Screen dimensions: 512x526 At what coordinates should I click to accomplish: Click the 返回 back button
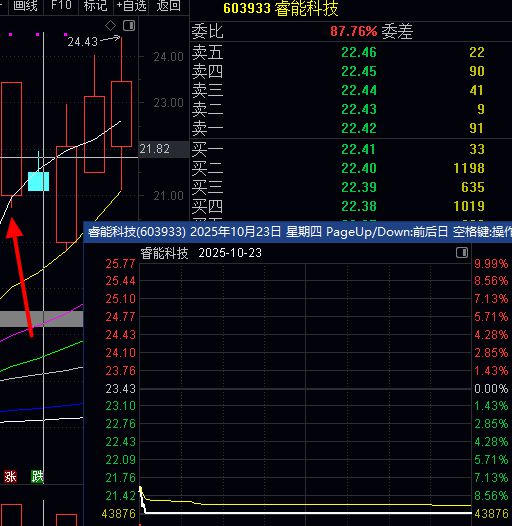[169, 6]
